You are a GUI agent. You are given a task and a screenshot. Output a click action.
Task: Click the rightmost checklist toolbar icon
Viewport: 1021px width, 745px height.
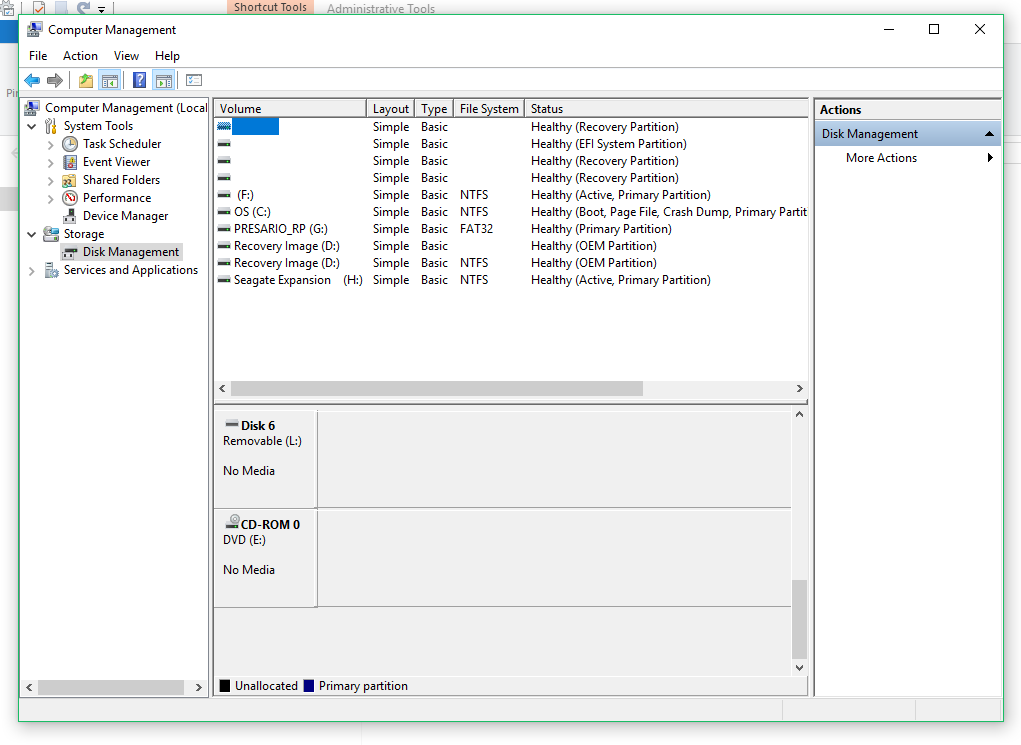pos(194,81)
